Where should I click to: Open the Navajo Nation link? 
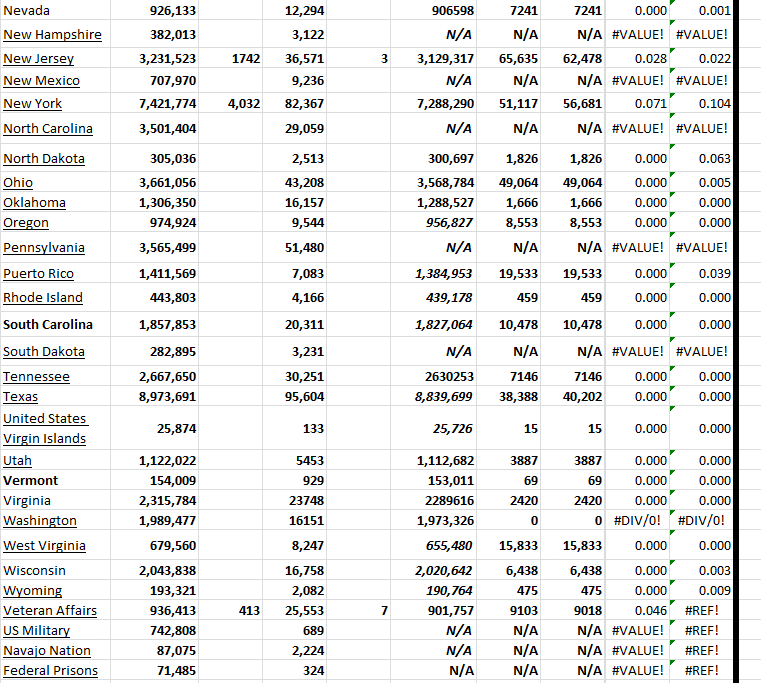[x=47, y=650]
